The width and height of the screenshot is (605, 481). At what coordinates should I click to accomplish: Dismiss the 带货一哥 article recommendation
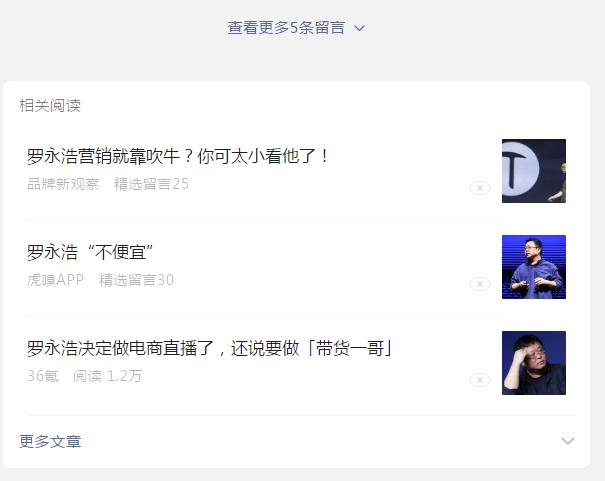pyautogui.click(x=480, y=380)
